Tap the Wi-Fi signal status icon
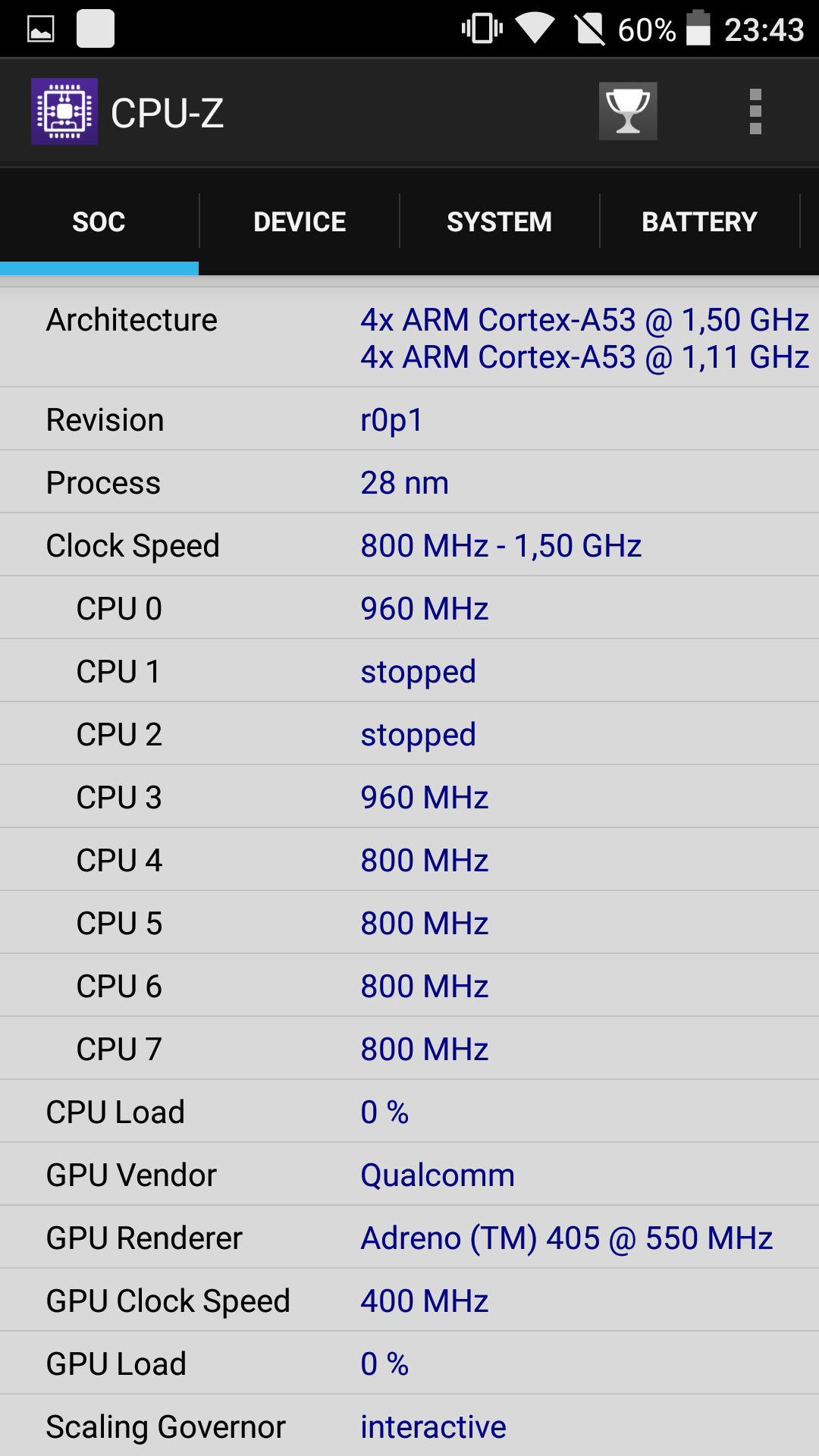 coord(535,29)
